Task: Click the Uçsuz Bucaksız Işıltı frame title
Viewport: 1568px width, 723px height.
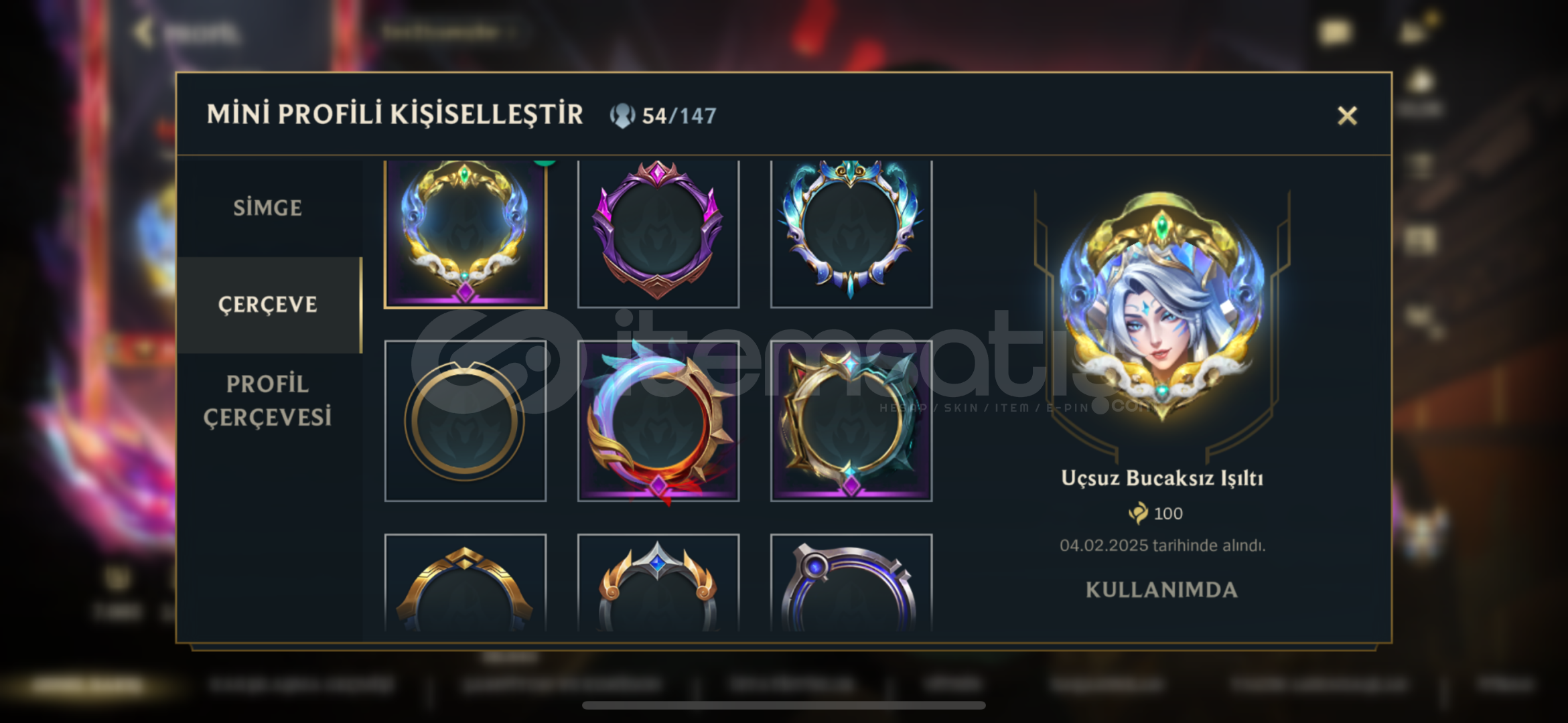Action: pyautogui.click(x=1162, y=478)
